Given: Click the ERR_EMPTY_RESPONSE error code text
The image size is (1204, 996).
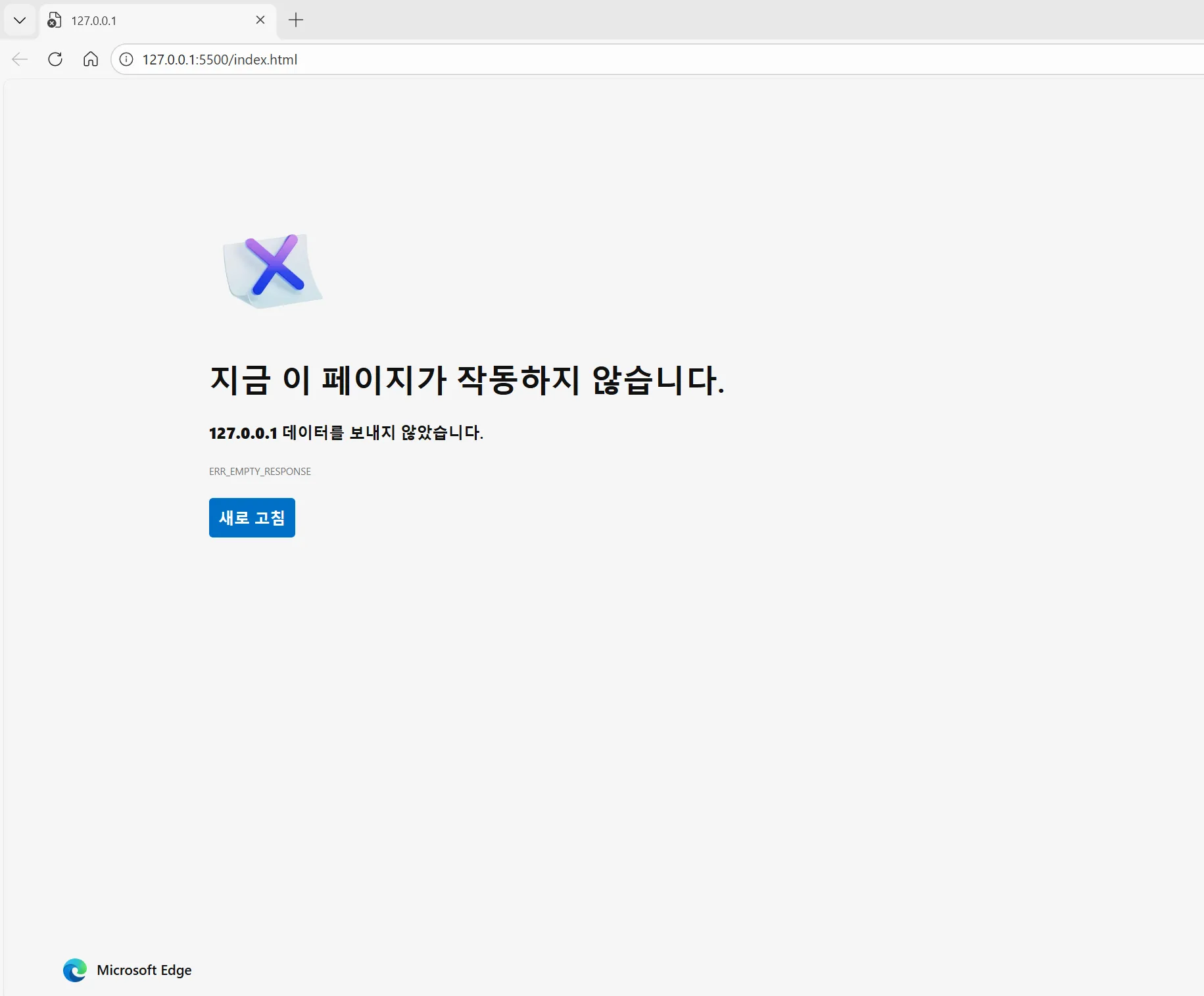Looking at the screenshot, I should pyautogui.click(x=259, y=471).
